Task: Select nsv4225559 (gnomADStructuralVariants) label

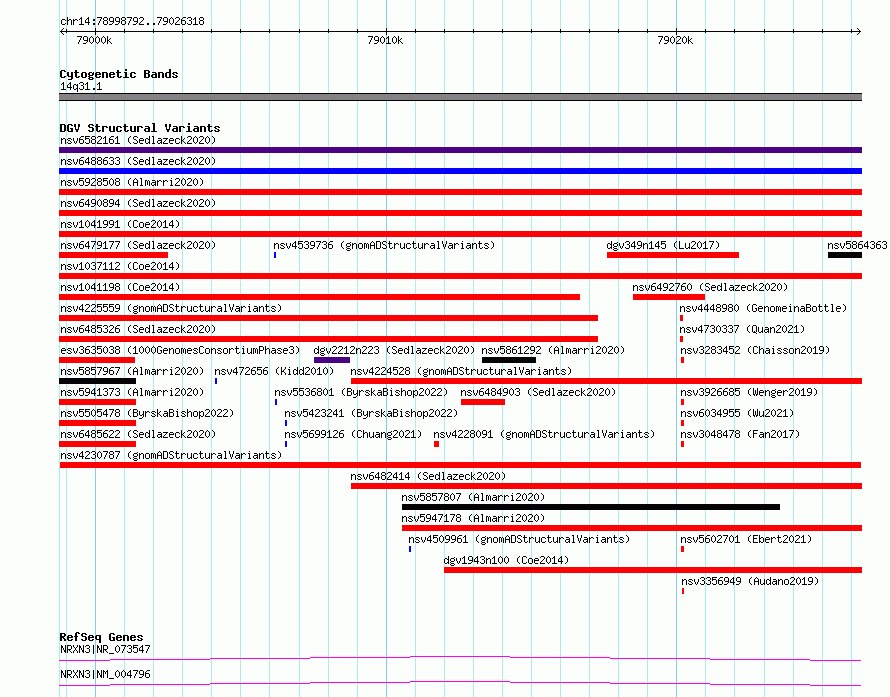Action: click(171, 308)
